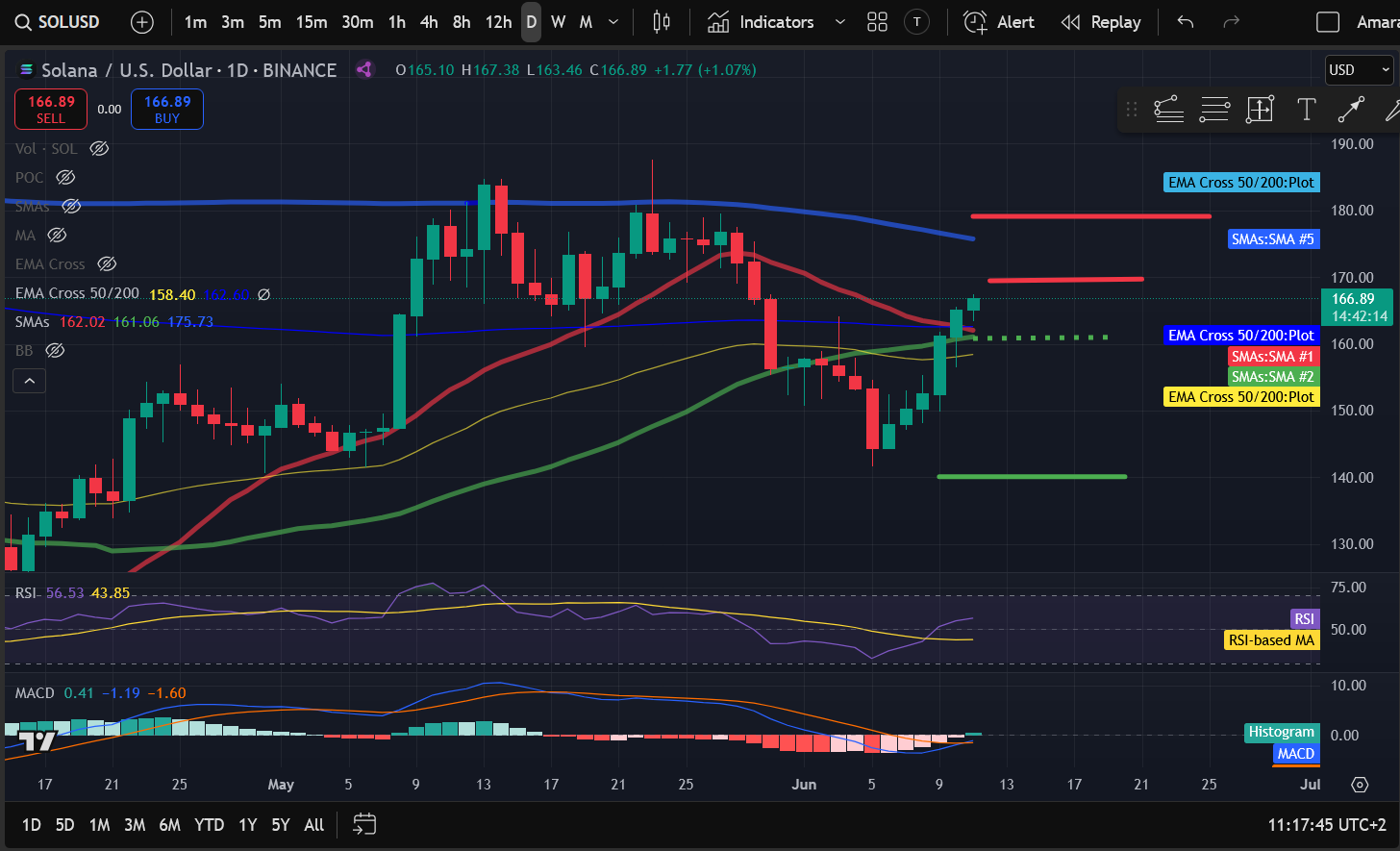Collapse the indicator legend list

click(x=29, y=382)
